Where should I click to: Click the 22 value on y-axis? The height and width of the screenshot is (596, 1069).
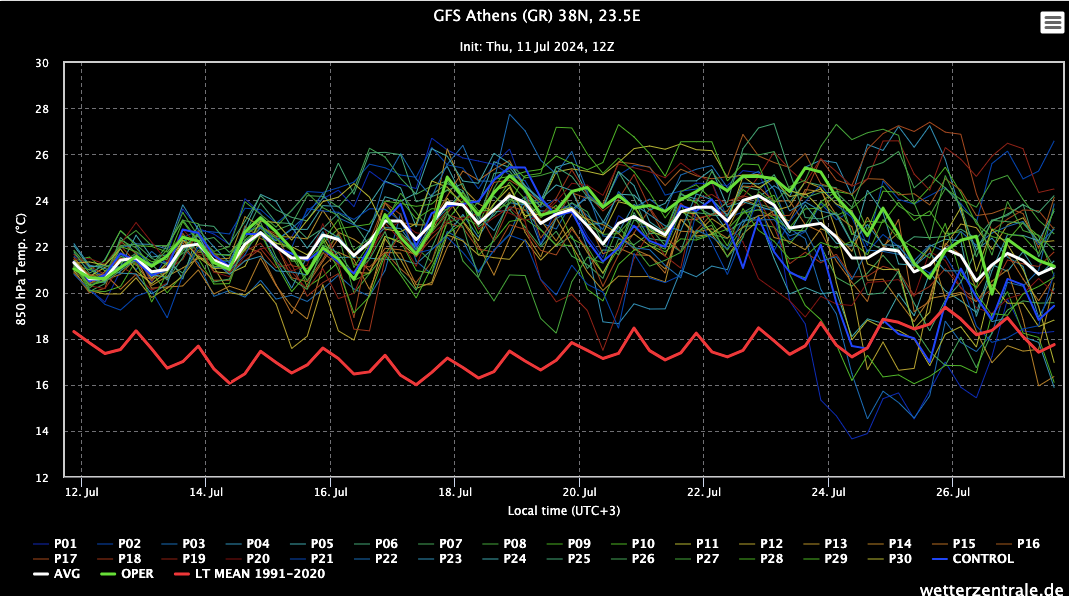click(42, 247)
